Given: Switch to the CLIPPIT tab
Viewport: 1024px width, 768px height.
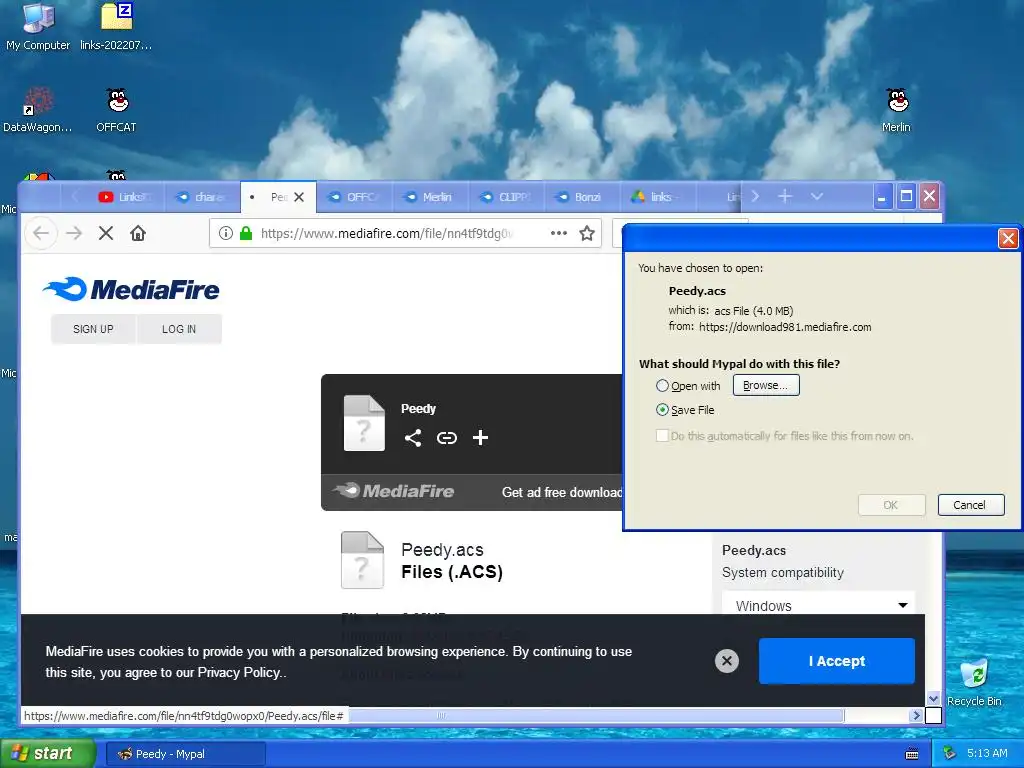Looking at the screenshot, I should tap(507, 197).
